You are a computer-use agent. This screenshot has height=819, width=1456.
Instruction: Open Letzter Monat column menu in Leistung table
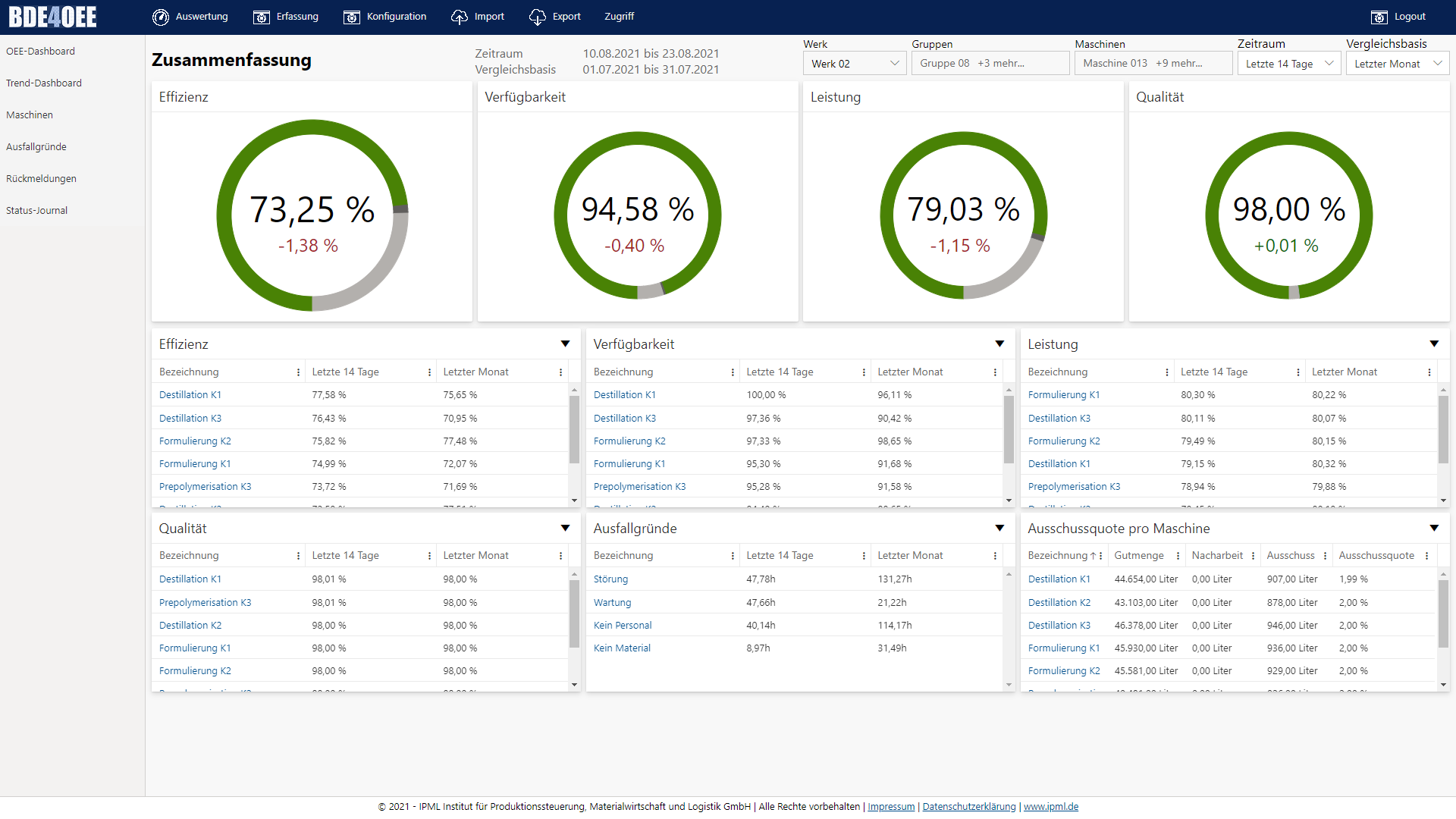point(1429,372)
